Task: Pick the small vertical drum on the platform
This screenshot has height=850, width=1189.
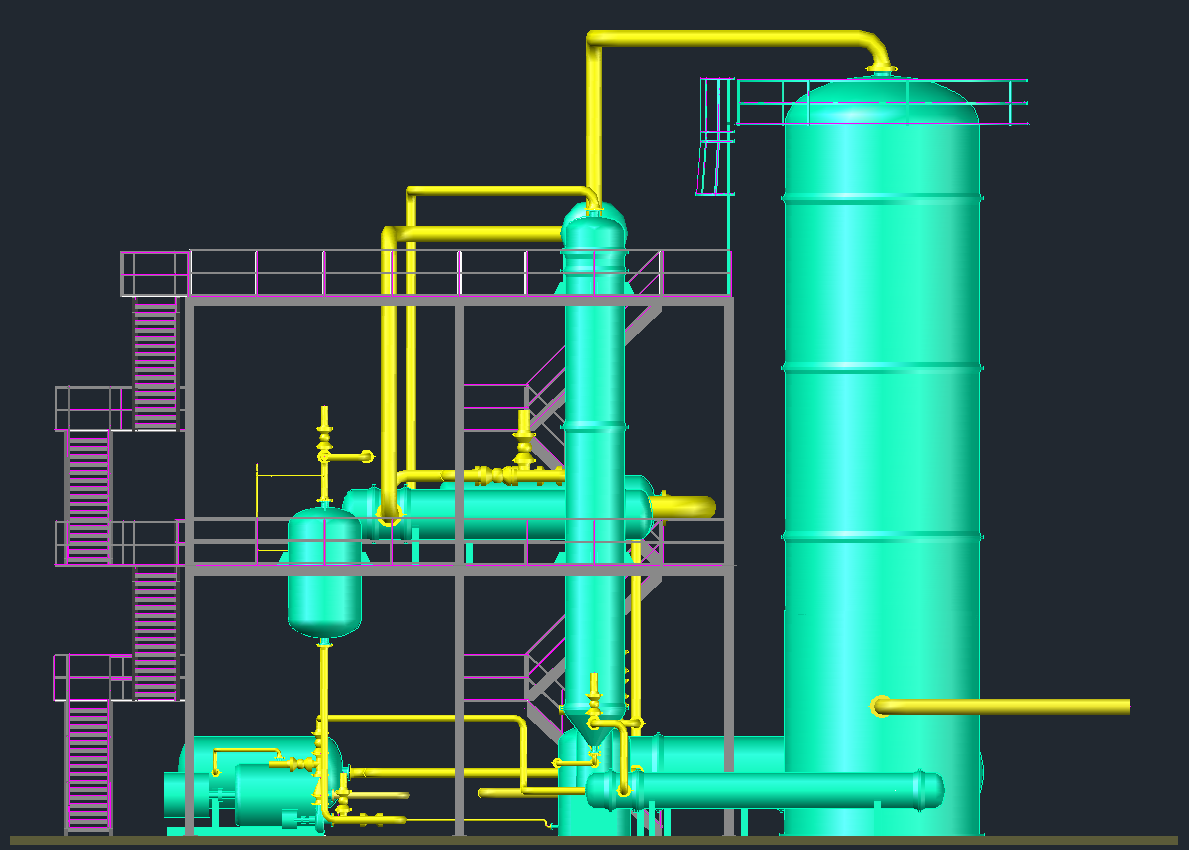Action: click(x=325, y=572)
